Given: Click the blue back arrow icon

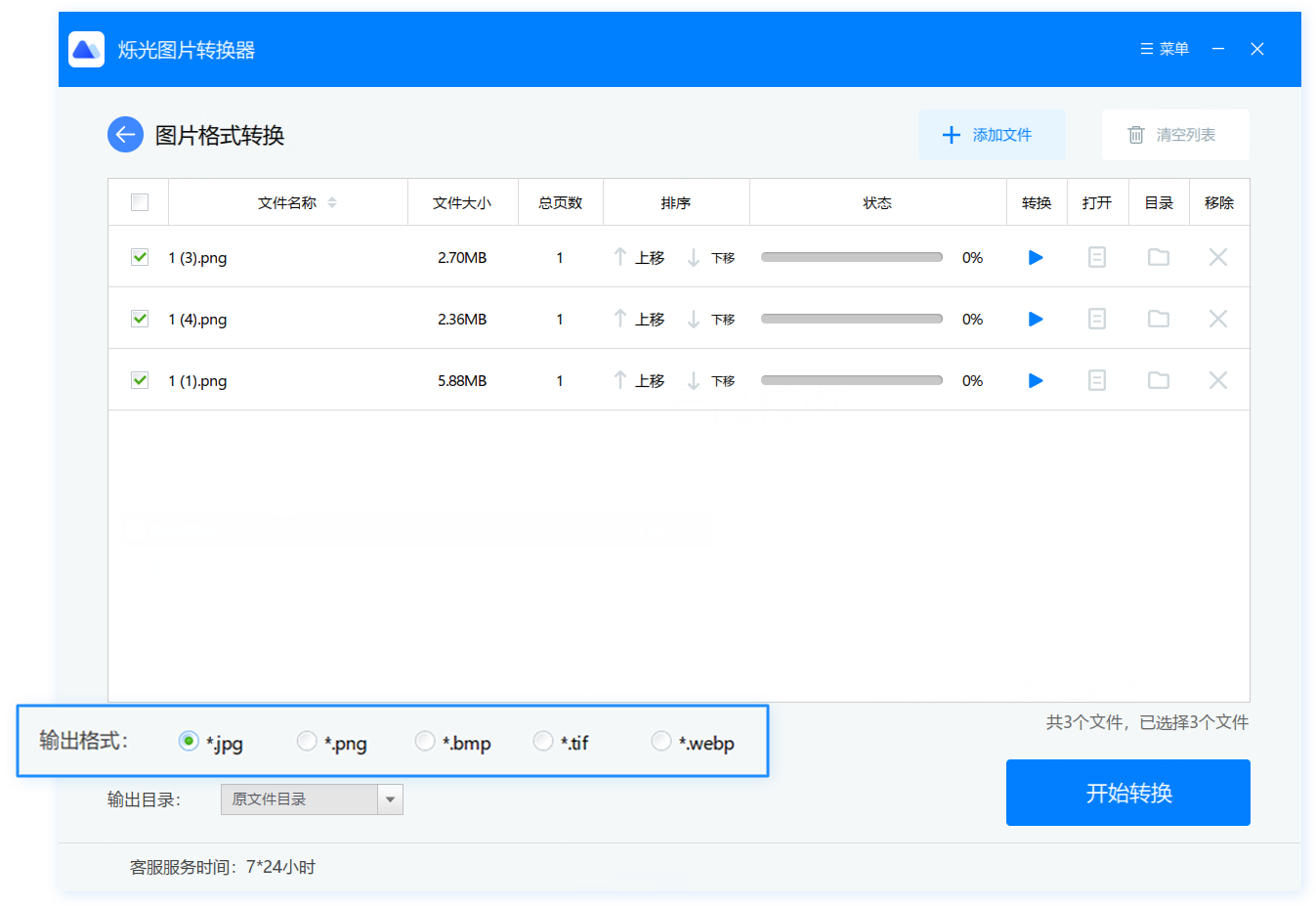Looking at the screenshot, I should [x=125, y=135].
